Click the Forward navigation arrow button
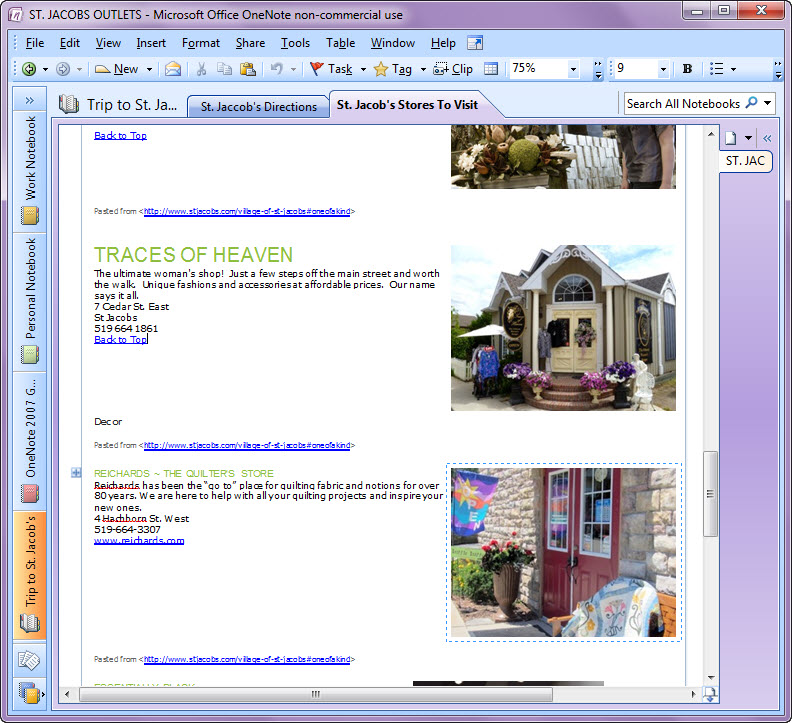The height and width of the screenshot is (723, 792). click(63, 69)
